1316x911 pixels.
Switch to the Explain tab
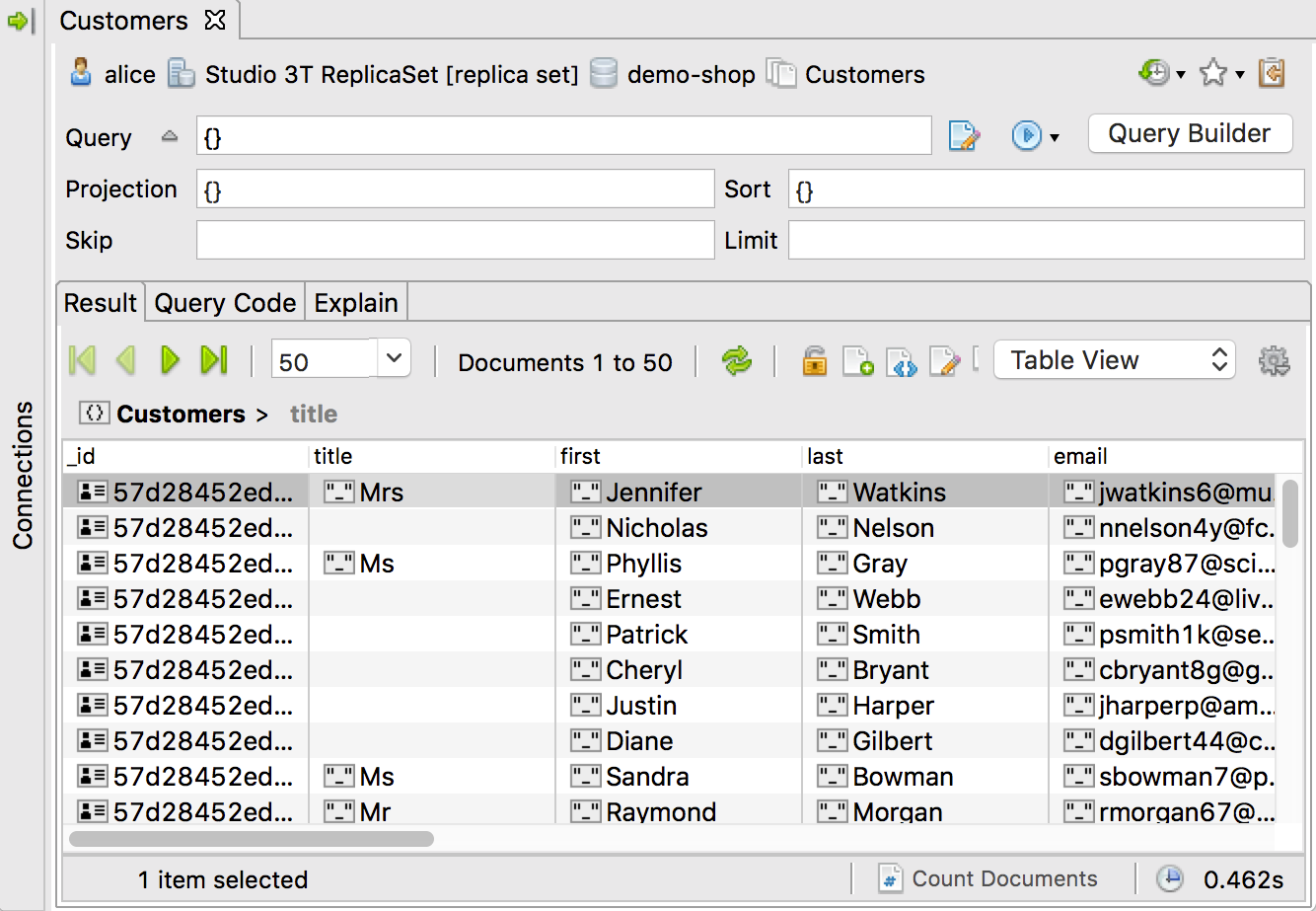pos(356,303)
